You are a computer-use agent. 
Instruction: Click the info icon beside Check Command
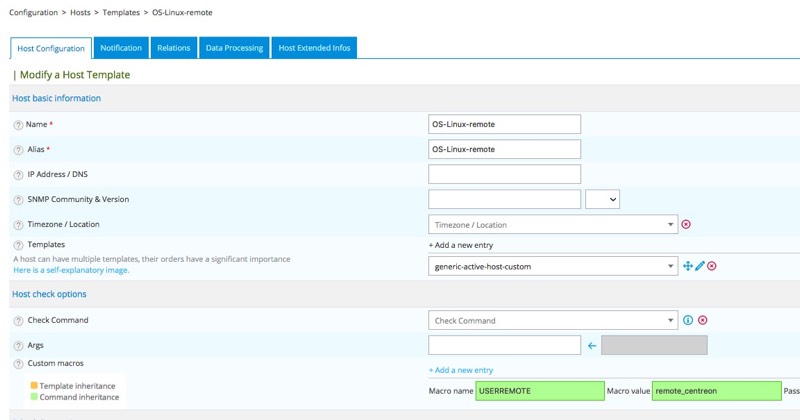click(688, 321)
